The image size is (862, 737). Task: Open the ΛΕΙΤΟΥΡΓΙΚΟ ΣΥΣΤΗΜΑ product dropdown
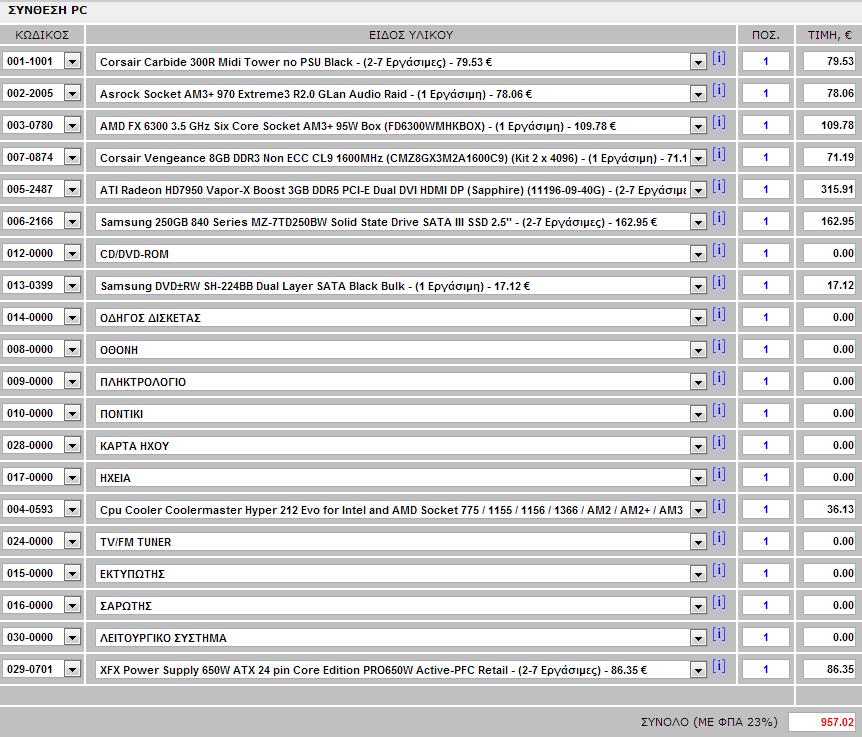pyautogui.click(x=698, y=638)
